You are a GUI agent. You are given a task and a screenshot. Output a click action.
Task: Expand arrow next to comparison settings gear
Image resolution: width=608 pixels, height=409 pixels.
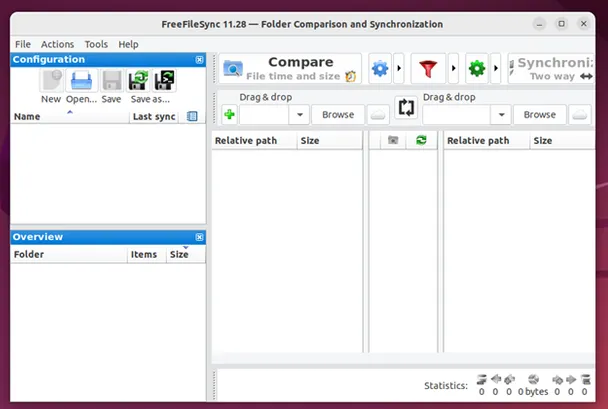[399, 69]
